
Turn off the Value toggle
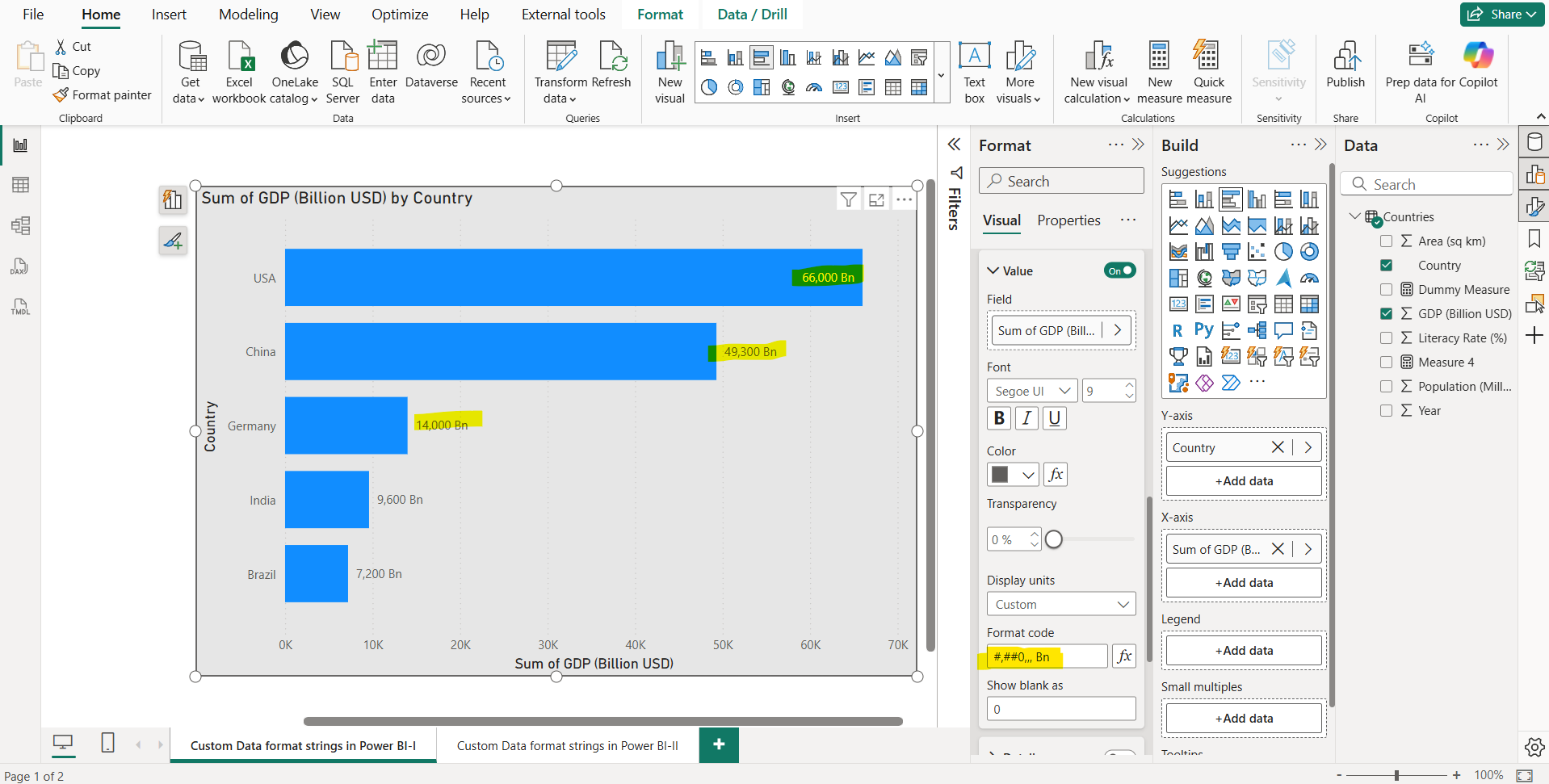click(x=1119, y=270)
